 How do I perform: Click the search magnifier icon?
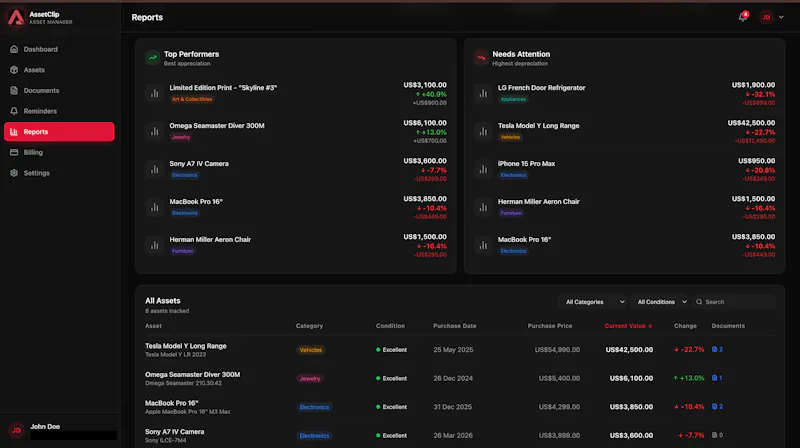[699, 302]
